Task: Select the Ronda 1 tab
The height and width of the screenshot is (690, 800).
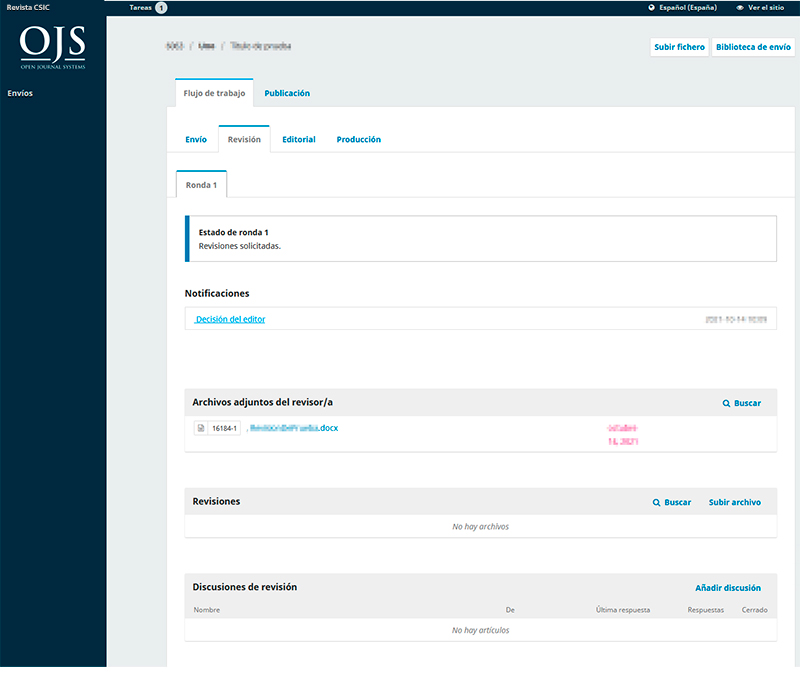Action: [201, 185]
